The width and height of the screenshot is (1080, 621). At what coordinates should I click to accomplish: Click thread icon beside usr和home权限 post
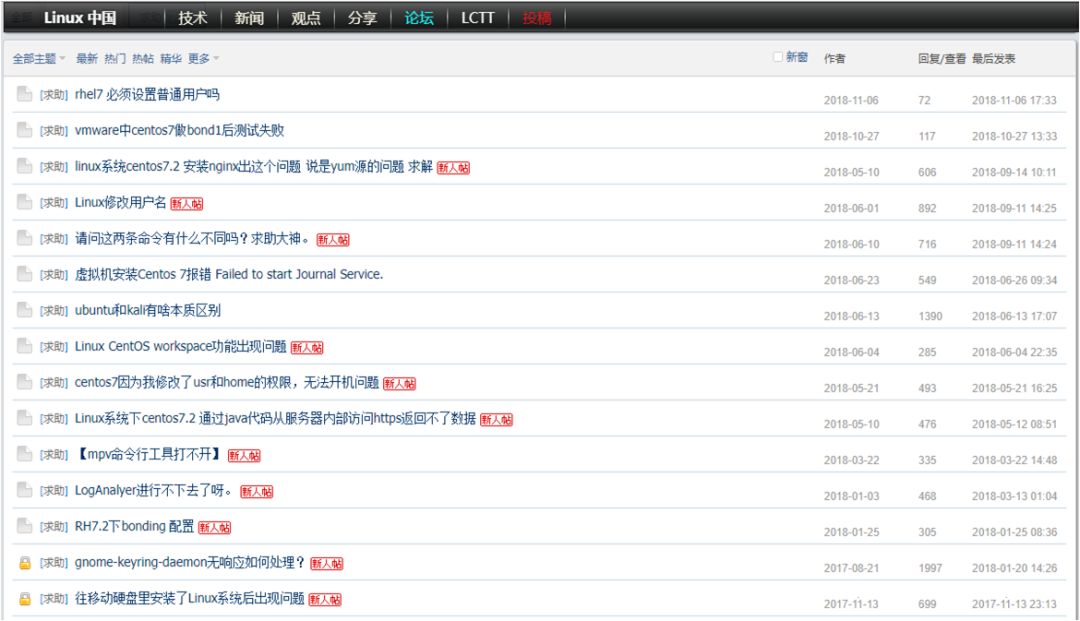[24, 382]
